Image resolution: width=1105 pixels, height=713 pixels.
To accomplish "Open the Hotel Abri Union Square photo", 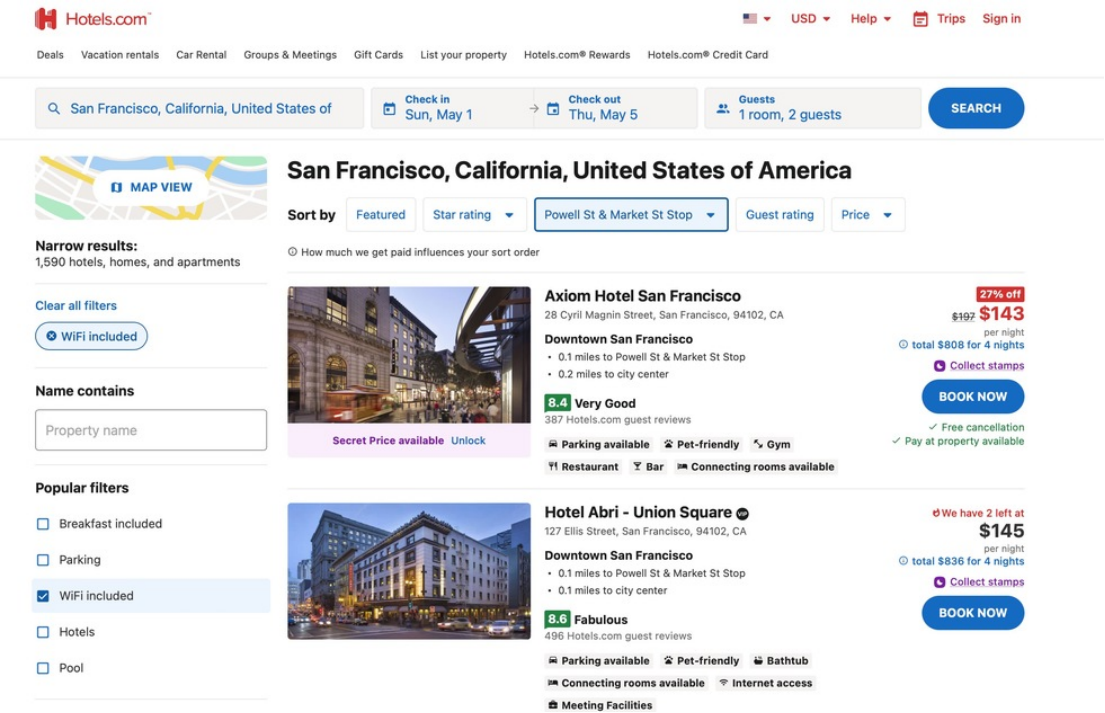I will [x=409, y=571].
